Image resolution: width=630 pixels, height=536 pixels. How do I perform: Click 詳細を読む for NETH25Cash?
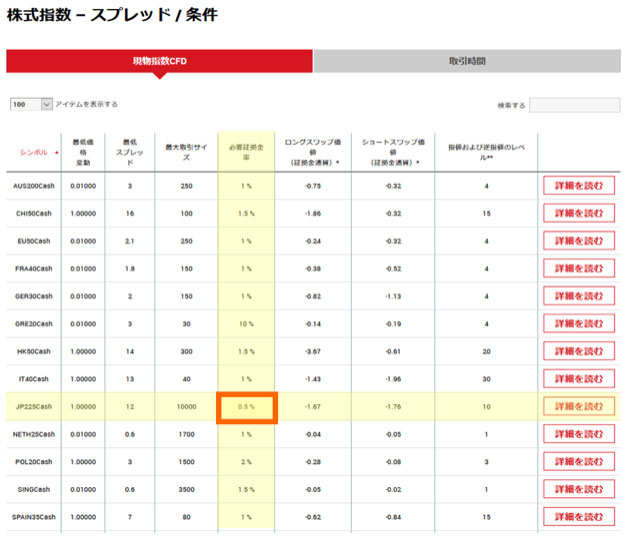click(579, 434)
